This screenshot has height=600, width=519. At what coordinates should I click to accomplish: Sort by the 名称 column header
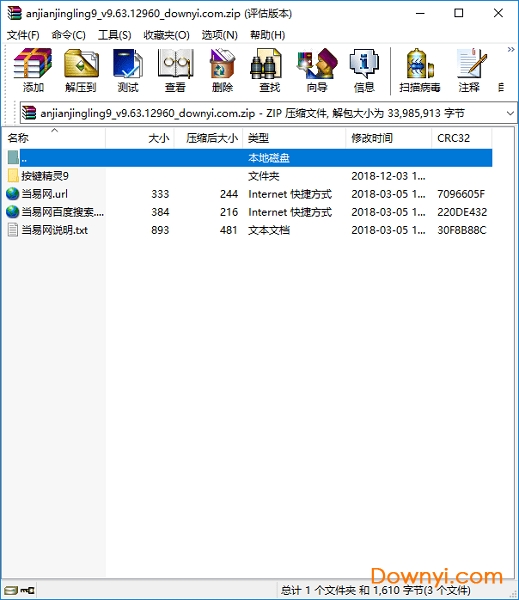54,138
